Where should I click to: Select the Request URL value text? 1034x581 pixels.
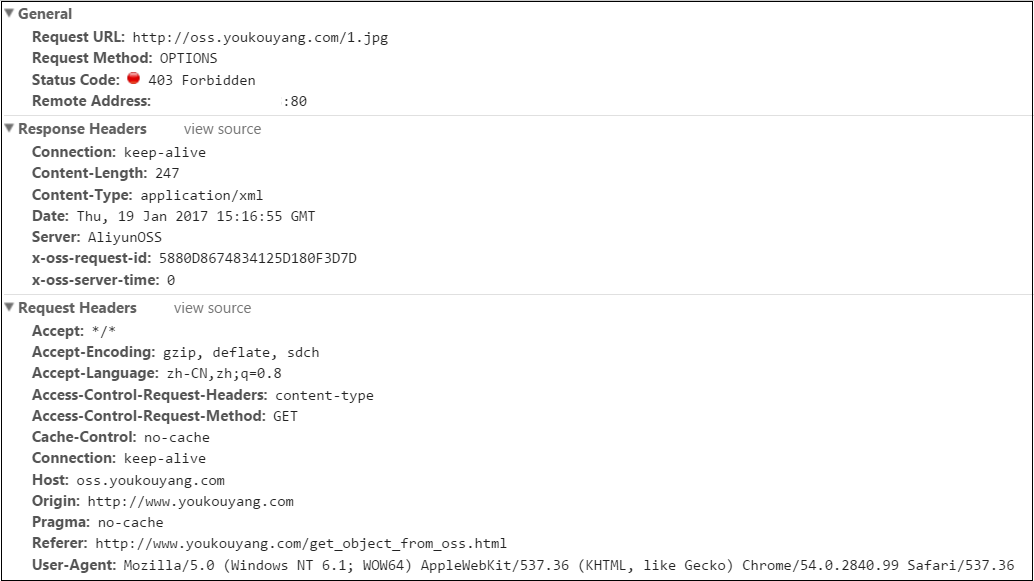pyautogui.click(x=260, y=38)
